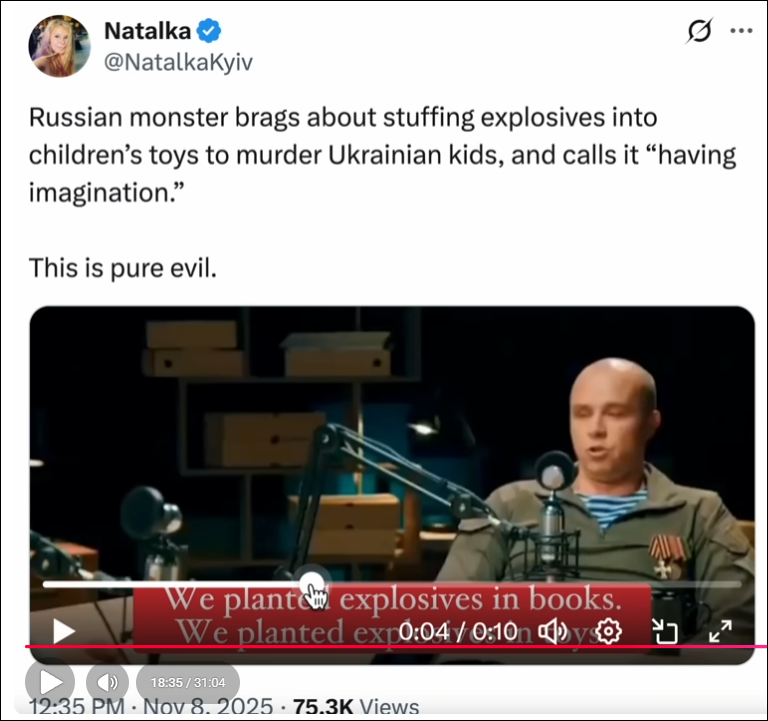Click the blue verified badge

(209, 31)
